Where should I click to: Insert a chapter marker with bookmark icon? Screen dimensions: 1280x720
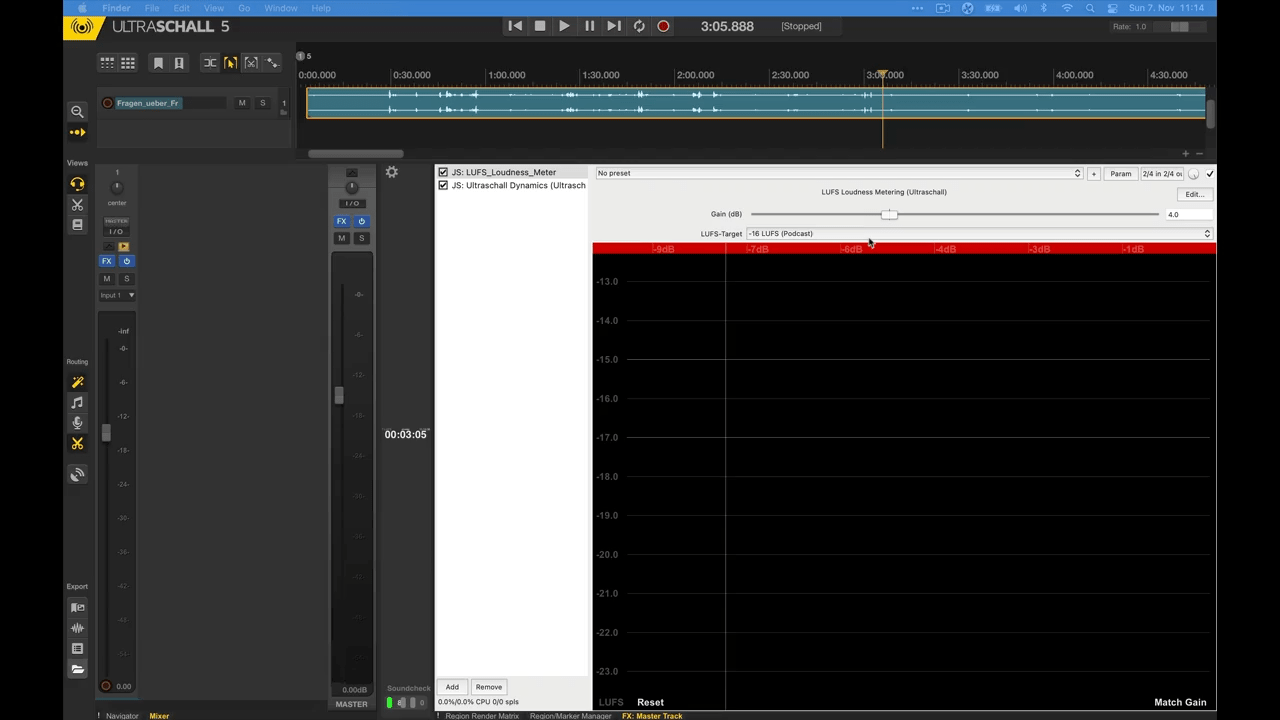[x=158, y=63]
